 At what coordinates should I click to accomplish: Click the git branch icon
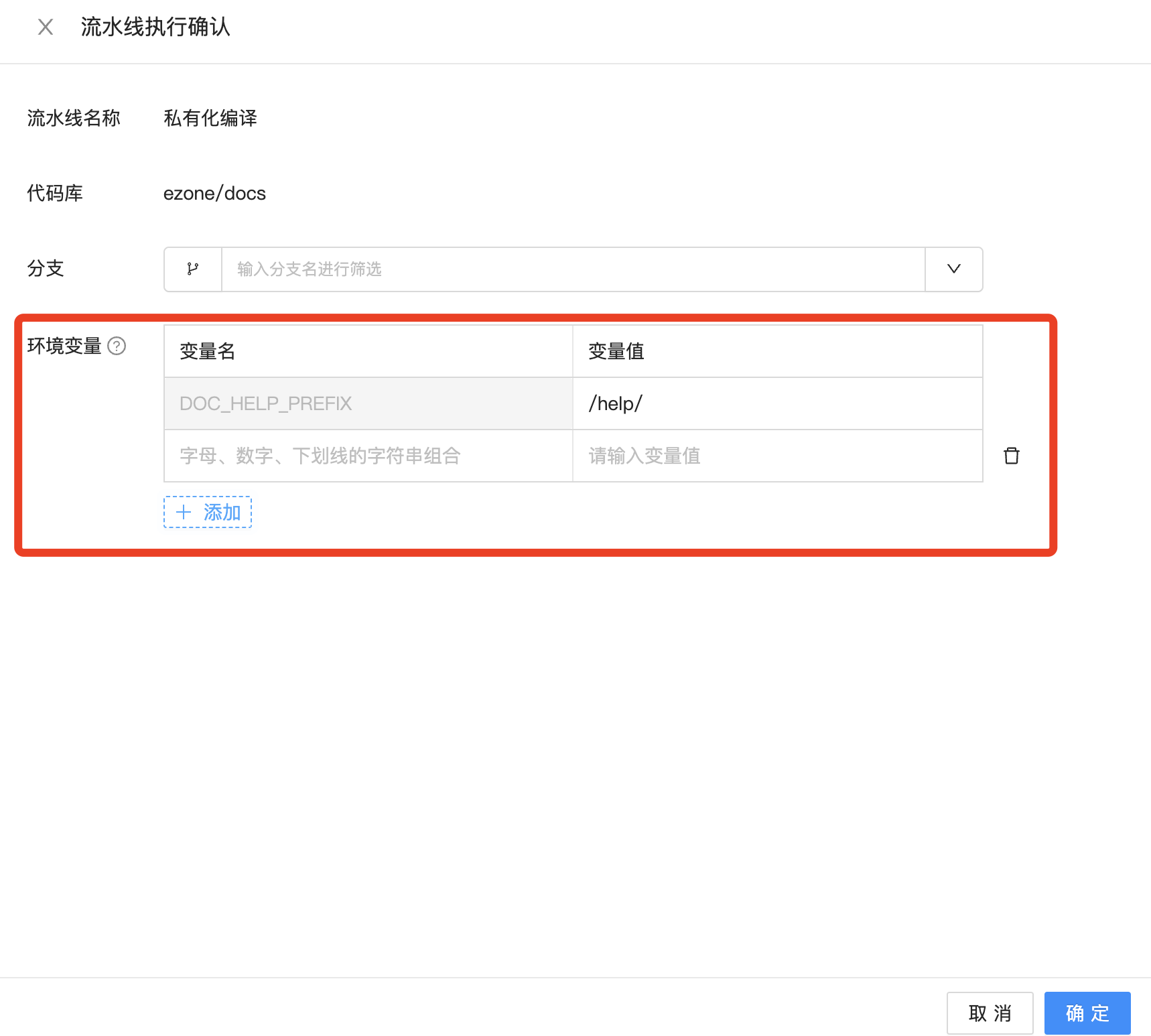click(193, 269)
